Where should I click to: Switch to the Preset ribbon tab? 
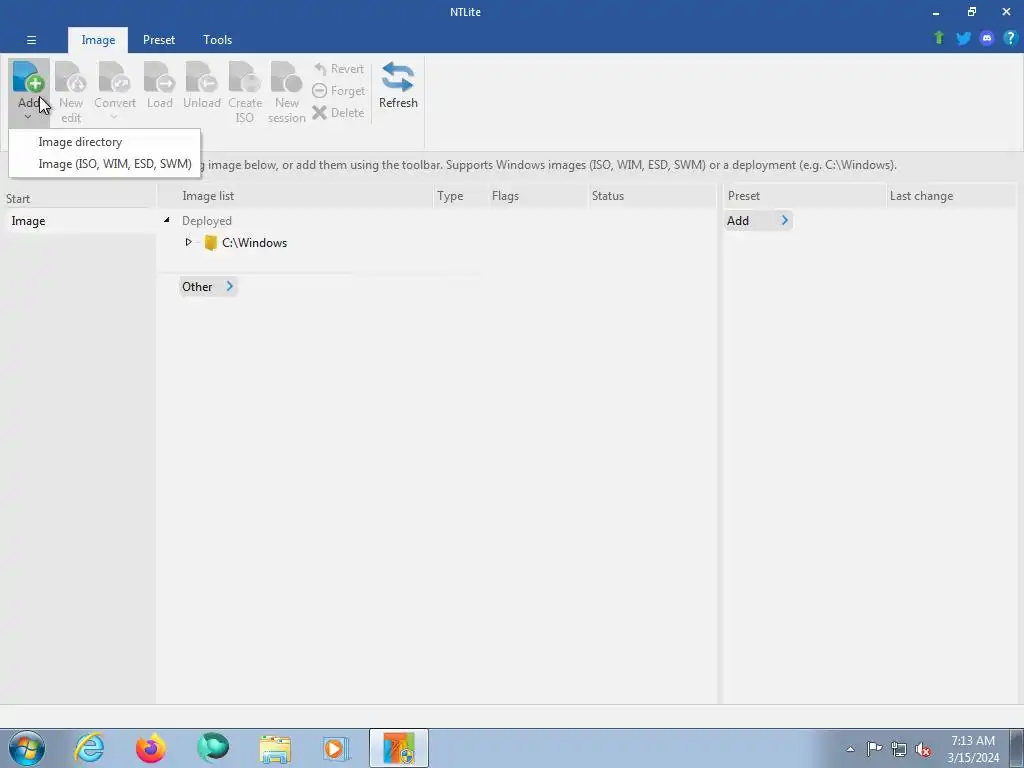coord(159,40)
